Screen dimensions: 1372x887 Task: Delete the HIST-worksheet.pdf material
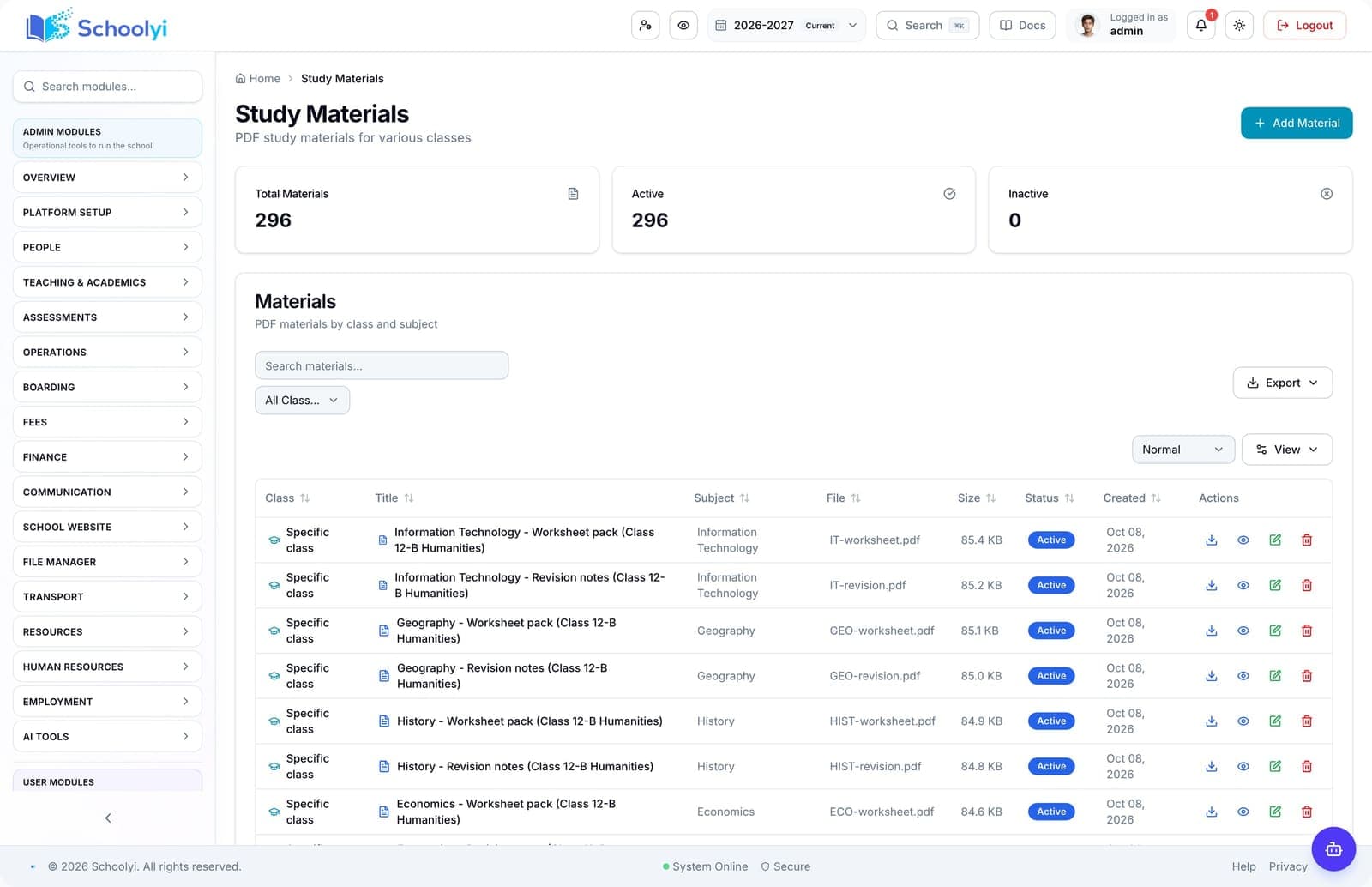pos(1307,721)
